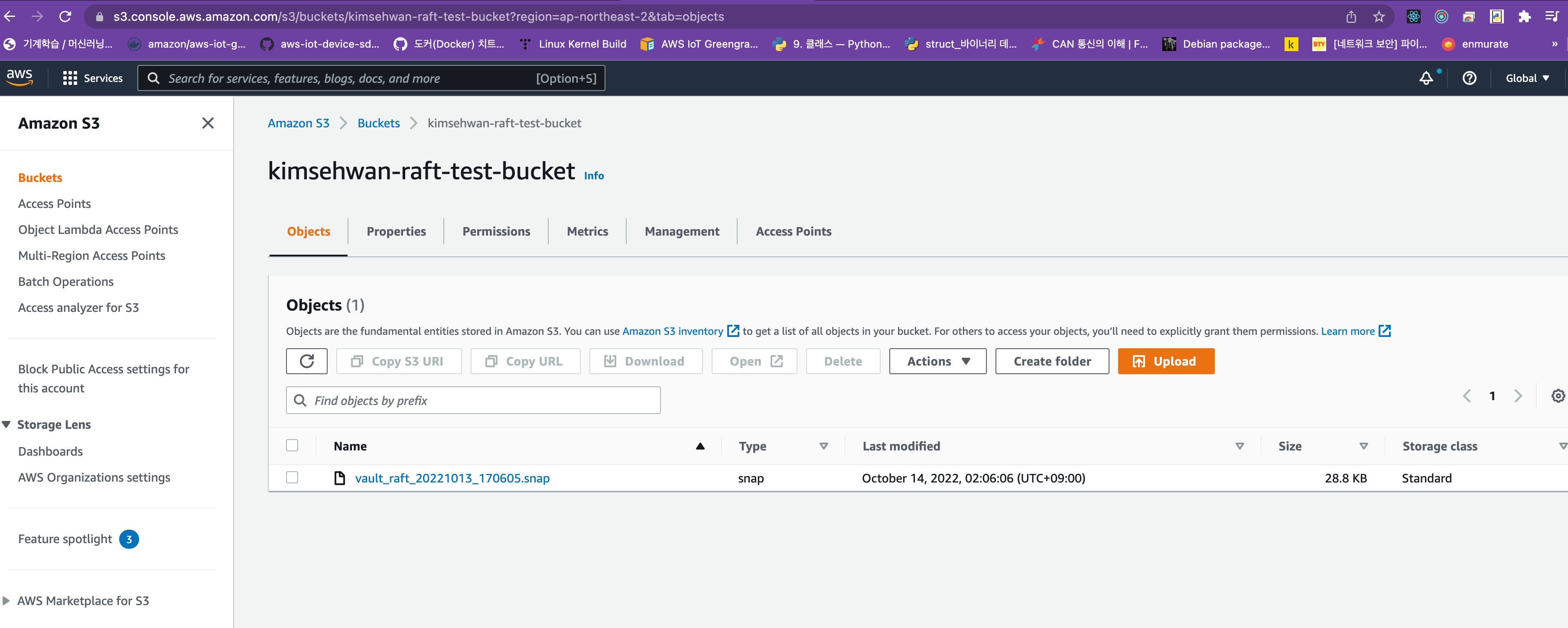Switch to the Properties tab
The image size is (1568, 628).
coord(396,231)
